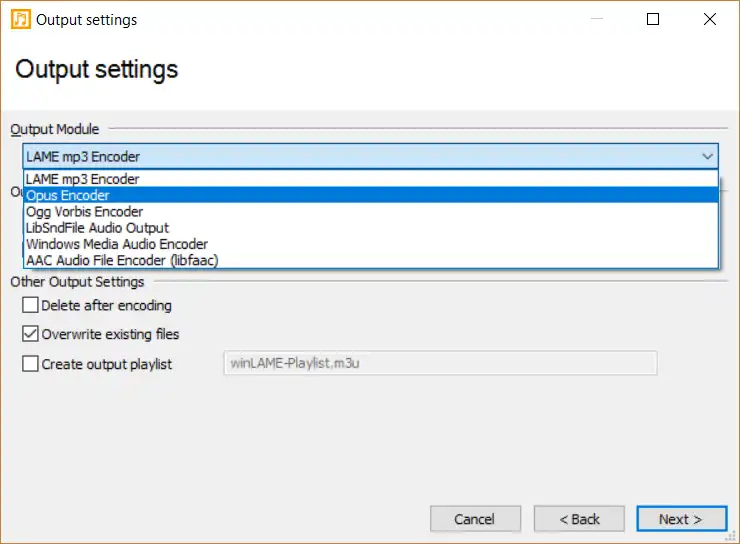Go back with the Back button
This screenshot has height=544, width=740.
pyautogui.click(x=579, y=519)
